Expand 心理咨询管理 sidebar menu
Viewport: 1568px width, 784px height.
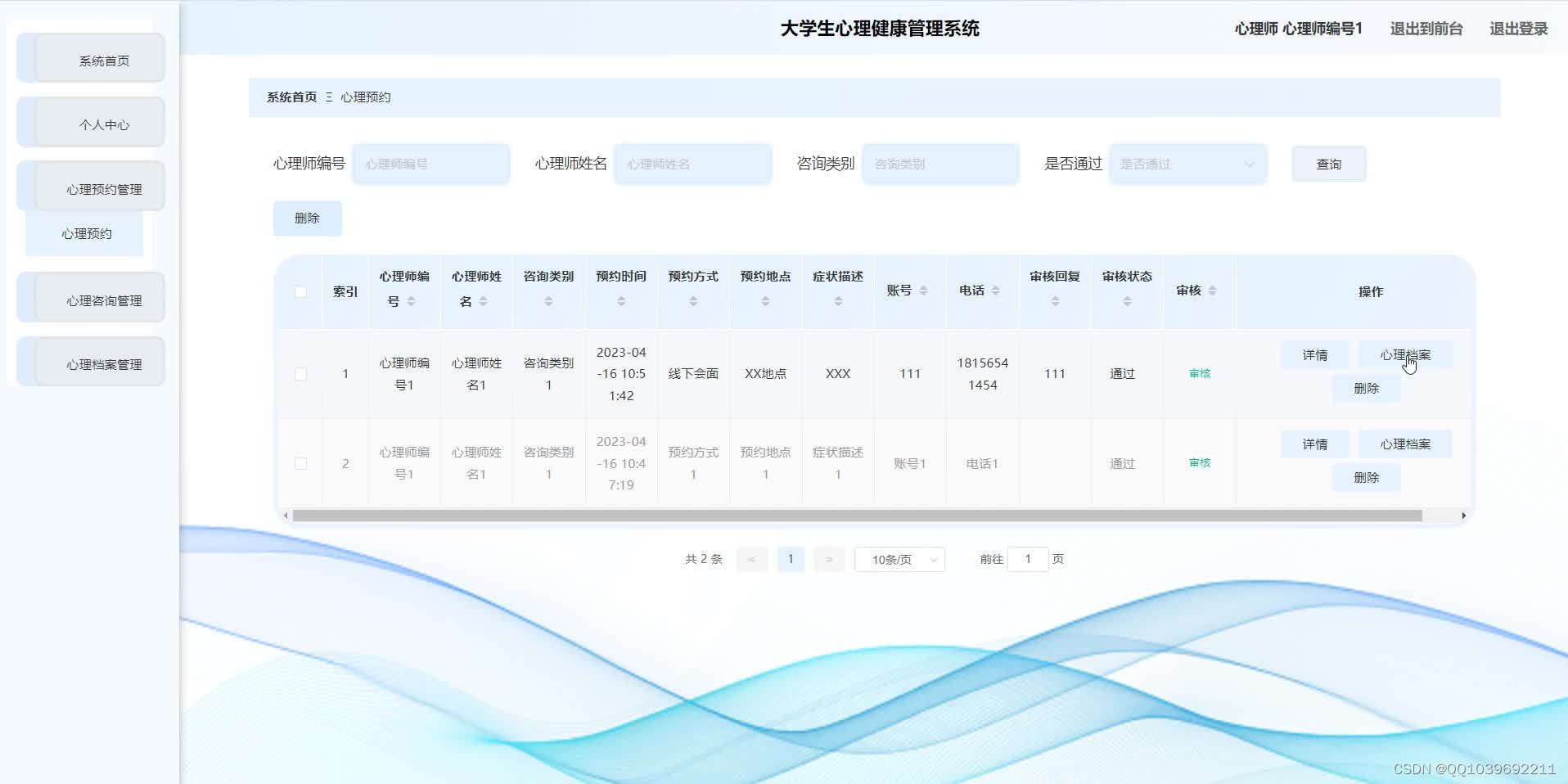[x=91, y=299]
